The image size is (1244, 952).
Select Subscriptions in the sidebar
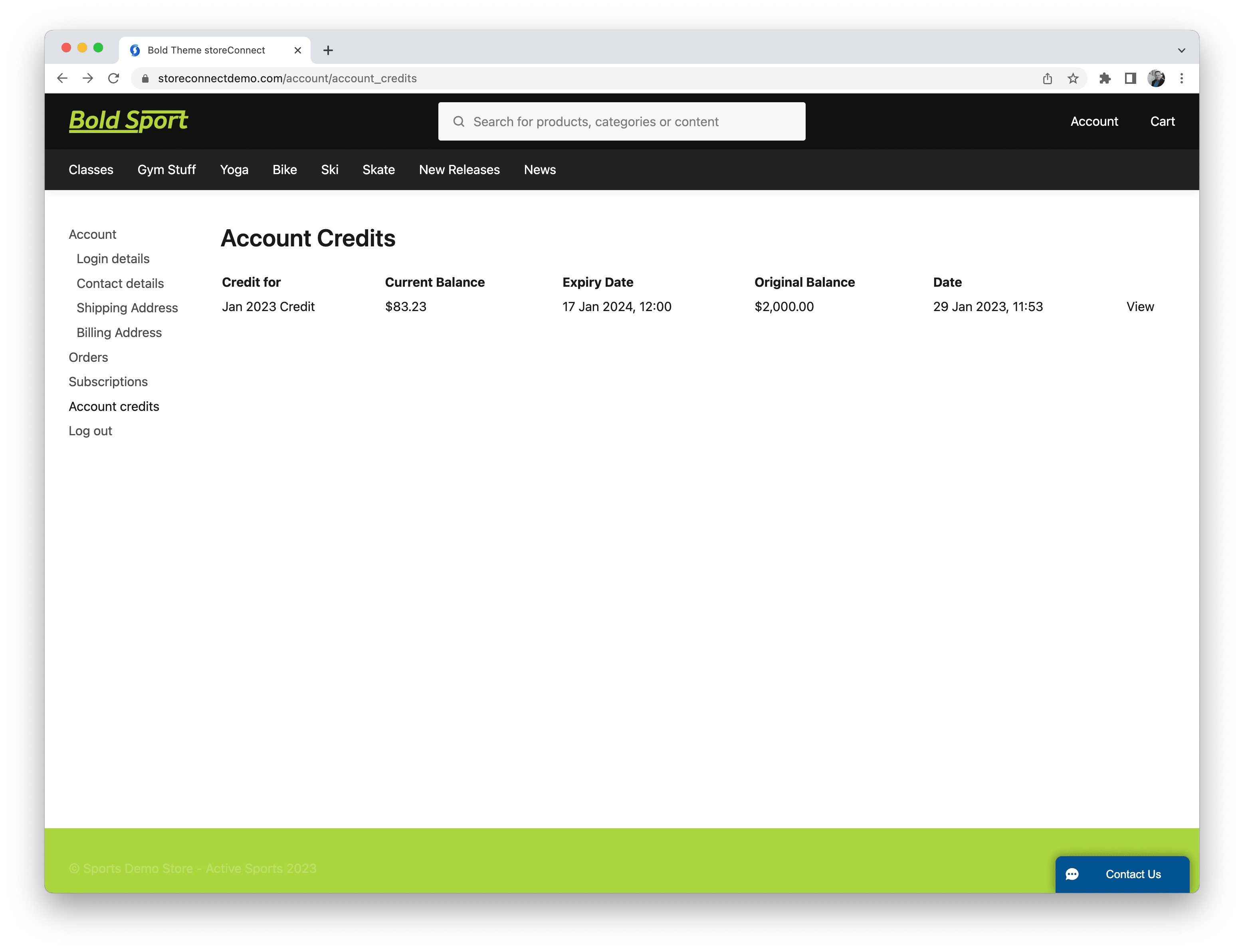point(108,381)
